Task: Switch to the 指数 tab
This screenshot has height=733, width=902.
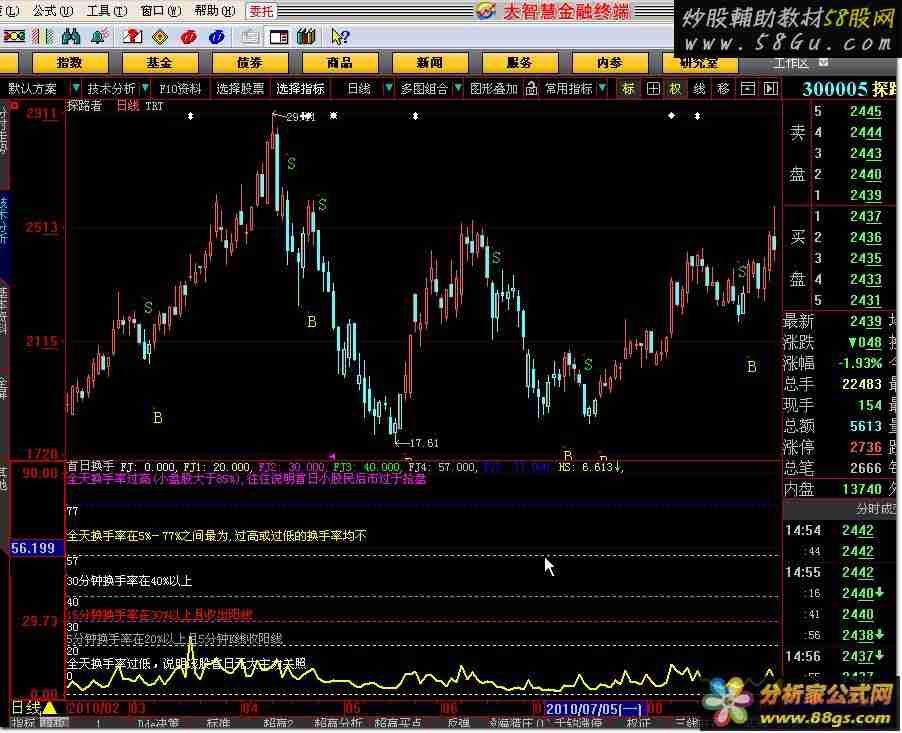Action: (70, 62)
